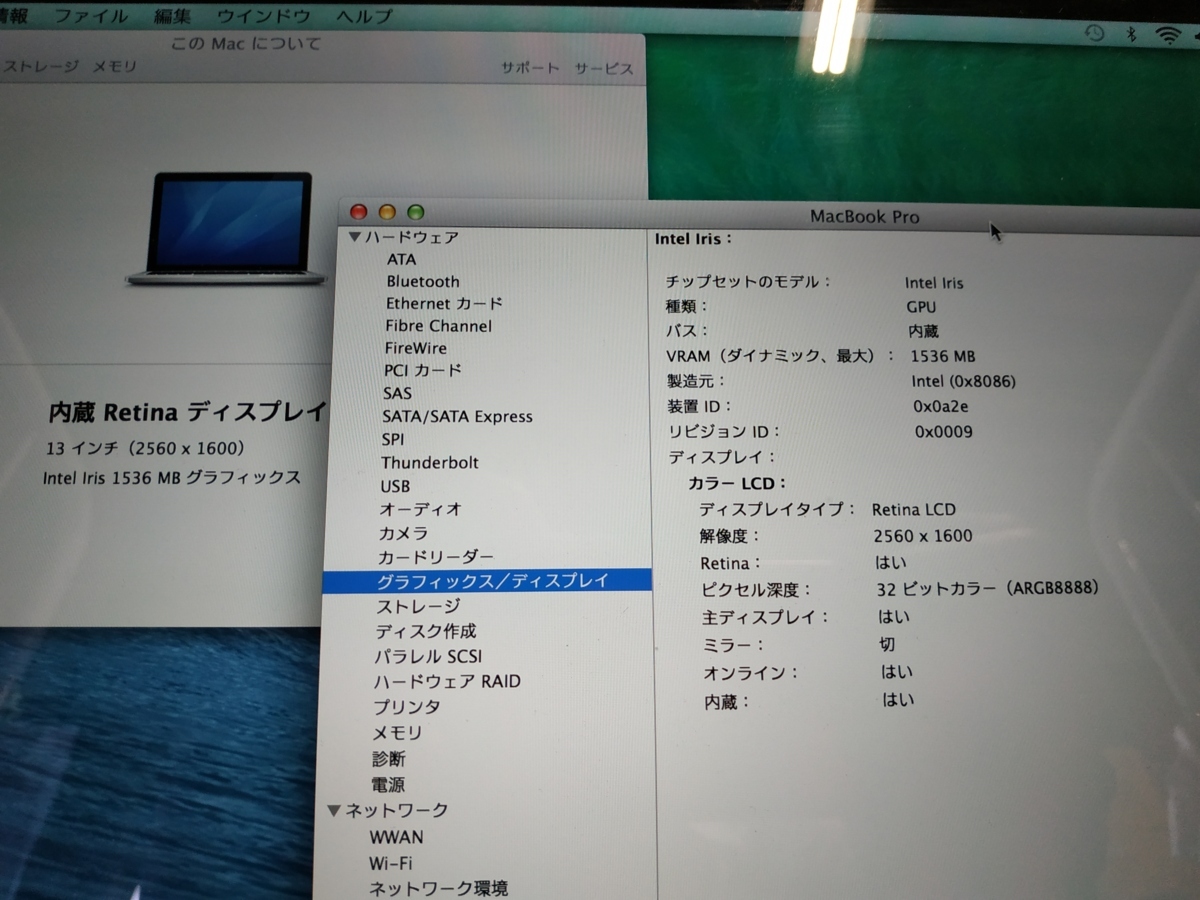Screen dimensions: 1200x900
Task: Select Ethernet カード in sidebar
Action: click(x=444, y=303)
